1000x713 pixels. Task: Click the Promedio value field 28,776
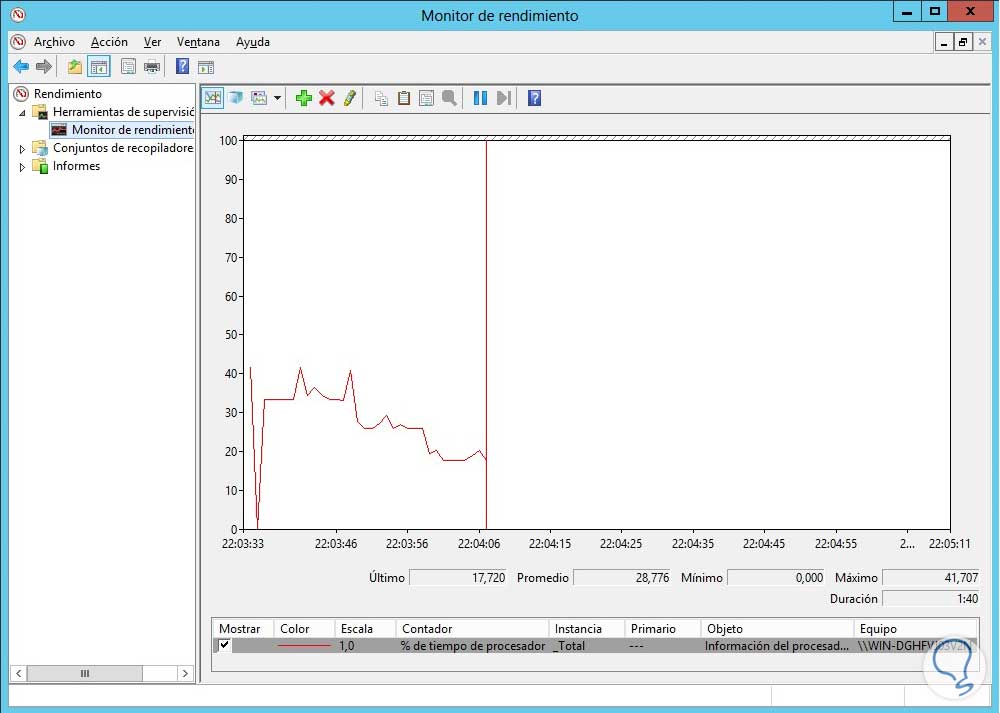coord(622,577)
